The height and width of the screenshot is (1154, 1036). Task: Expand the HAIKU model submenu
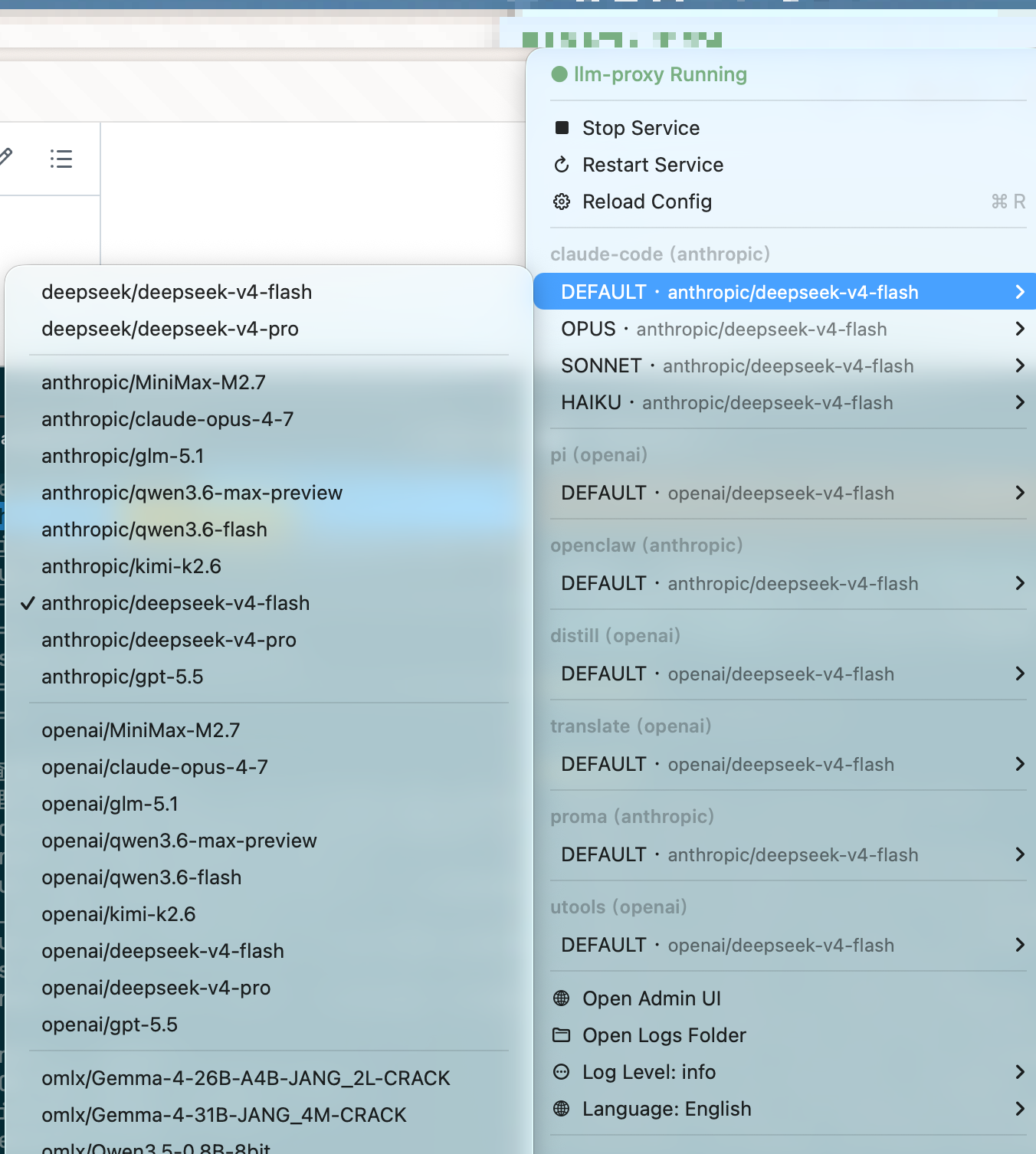pos(785,402)
